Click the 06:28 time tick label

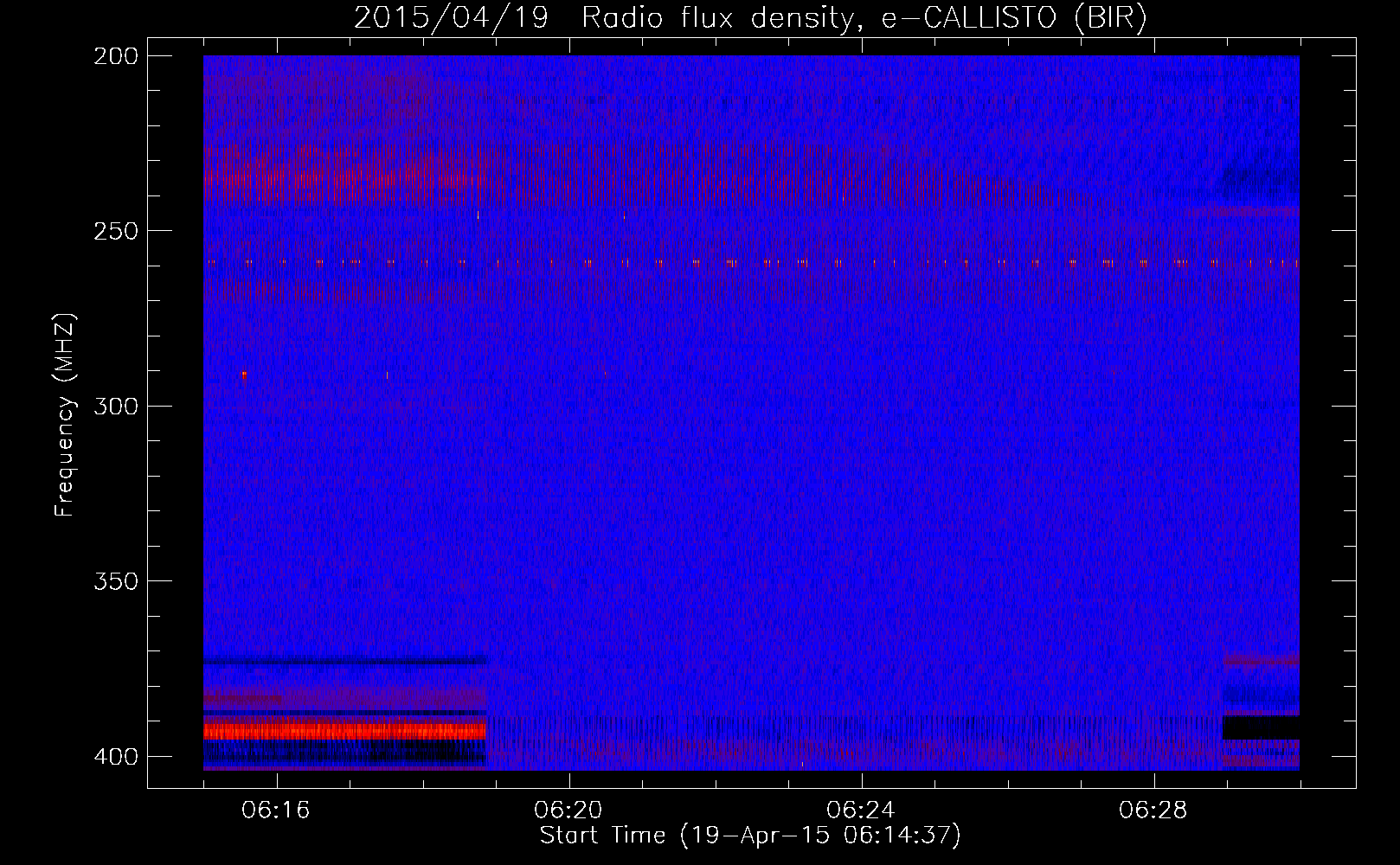[x=1153, y=811]
